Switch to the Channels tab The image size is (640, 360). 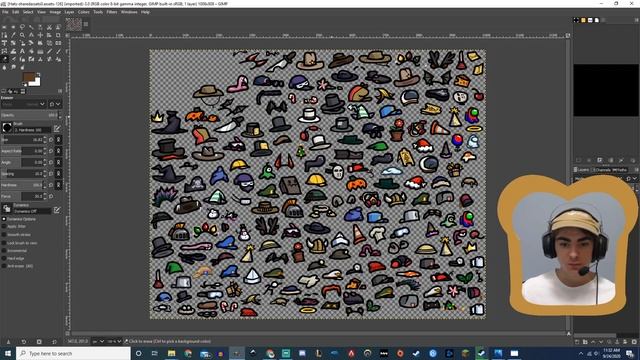pyautogui.click(x=602, y=170)
